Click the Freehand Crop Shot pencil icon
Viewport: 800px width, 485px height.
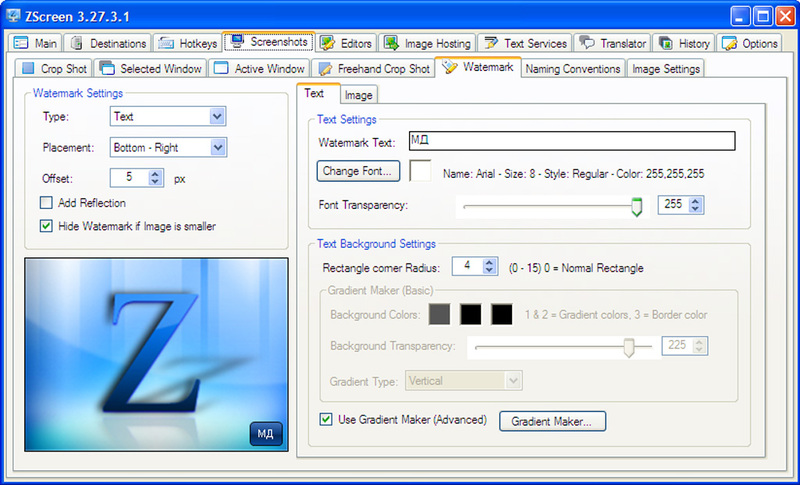click(325, 68)
